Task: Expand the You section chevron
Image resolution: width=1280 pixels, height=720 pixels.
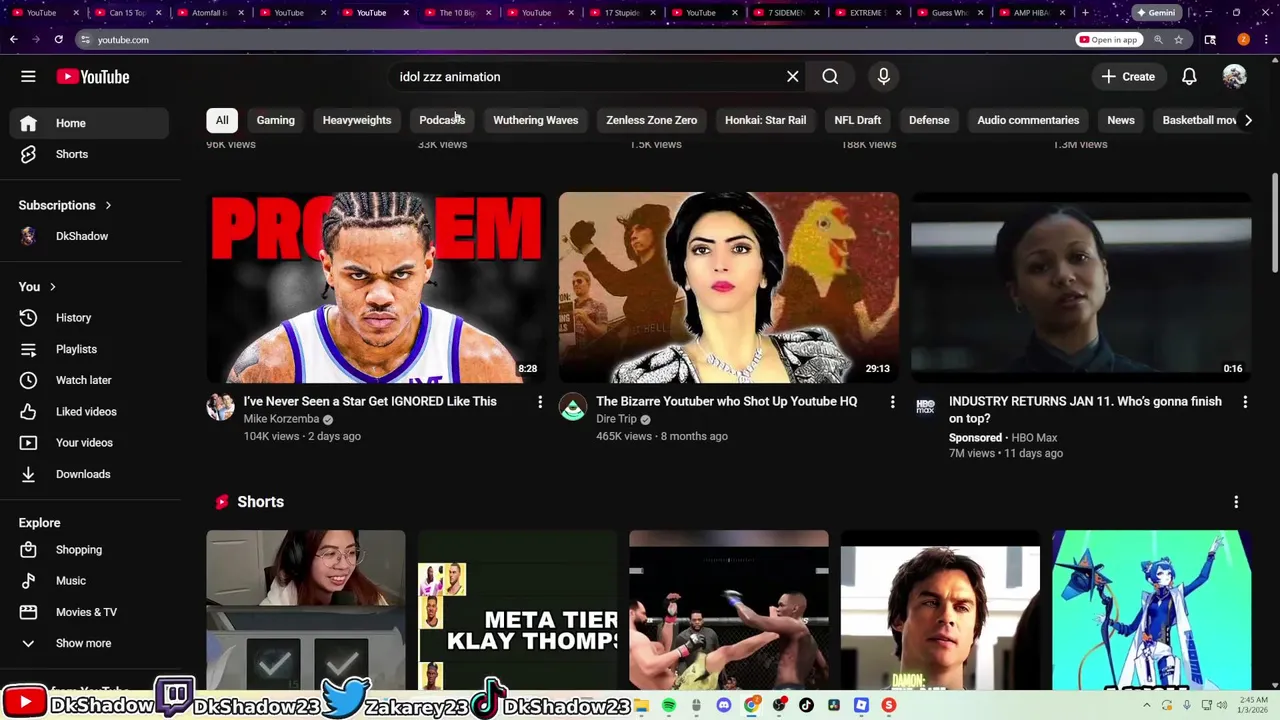Action: point(52,287)
